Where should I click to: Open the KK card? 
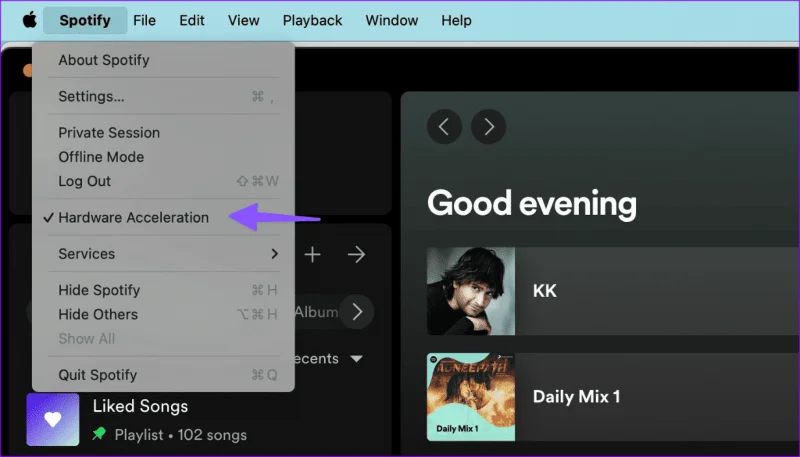(x=613, y=291)
